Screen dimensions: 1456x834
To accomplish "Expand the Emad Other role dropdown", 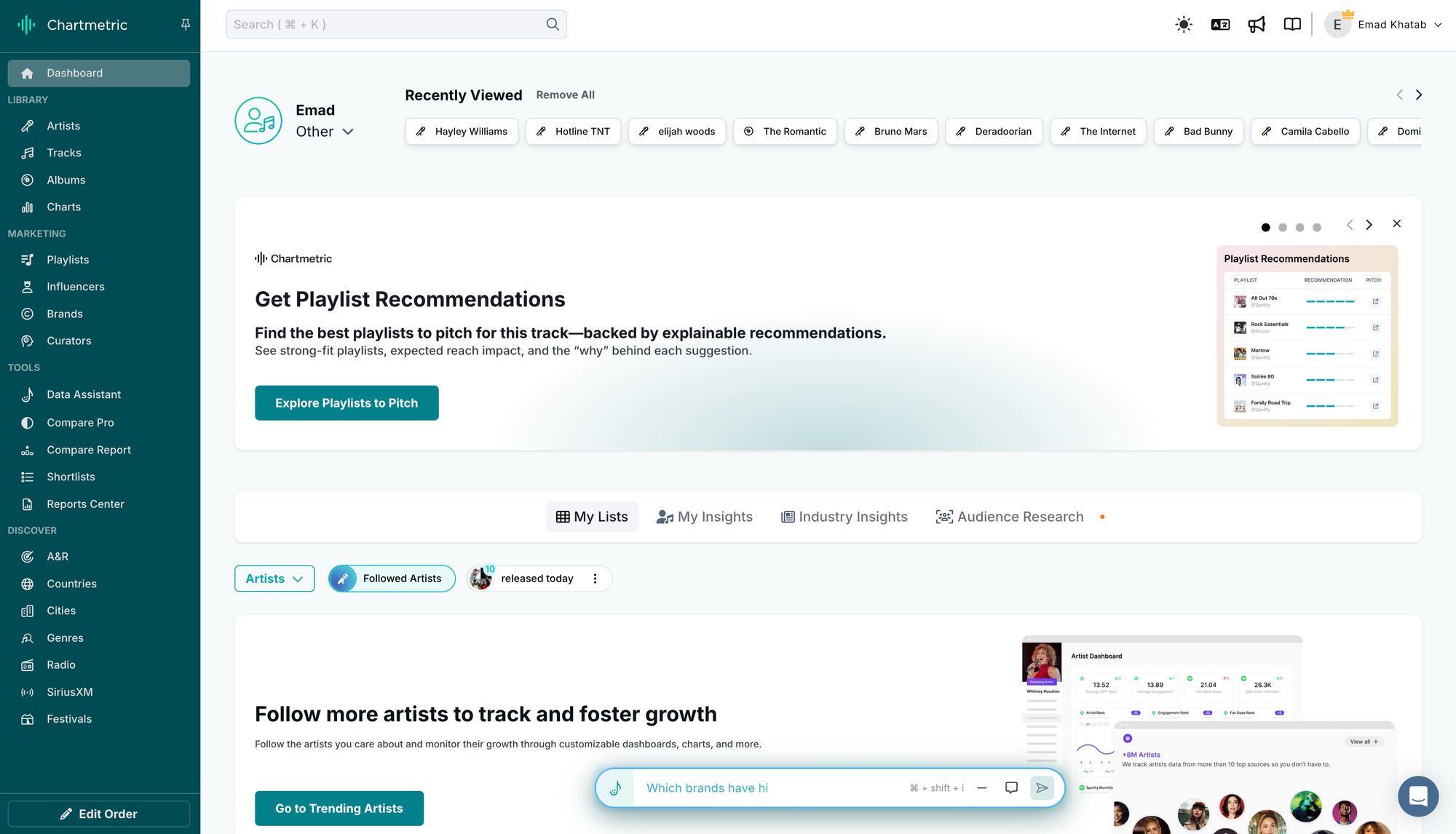I will click(x=348, y=132).
